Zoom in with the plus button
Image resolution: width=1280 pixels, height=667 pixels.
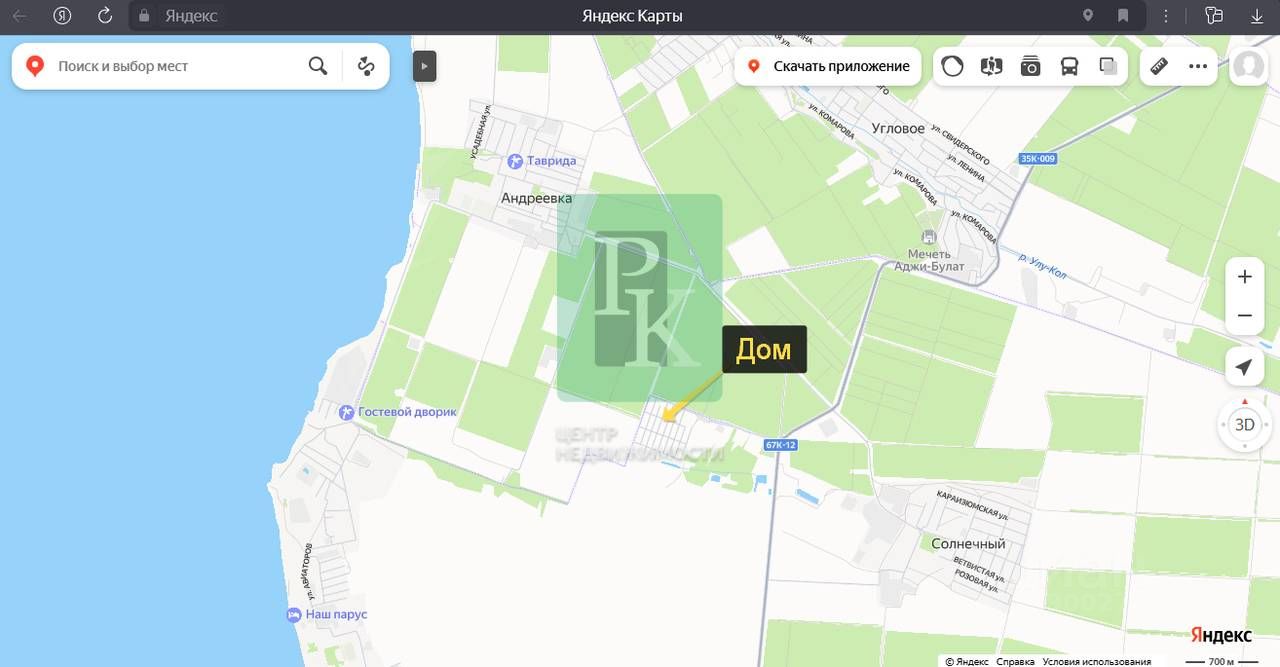click(1244, 277)
